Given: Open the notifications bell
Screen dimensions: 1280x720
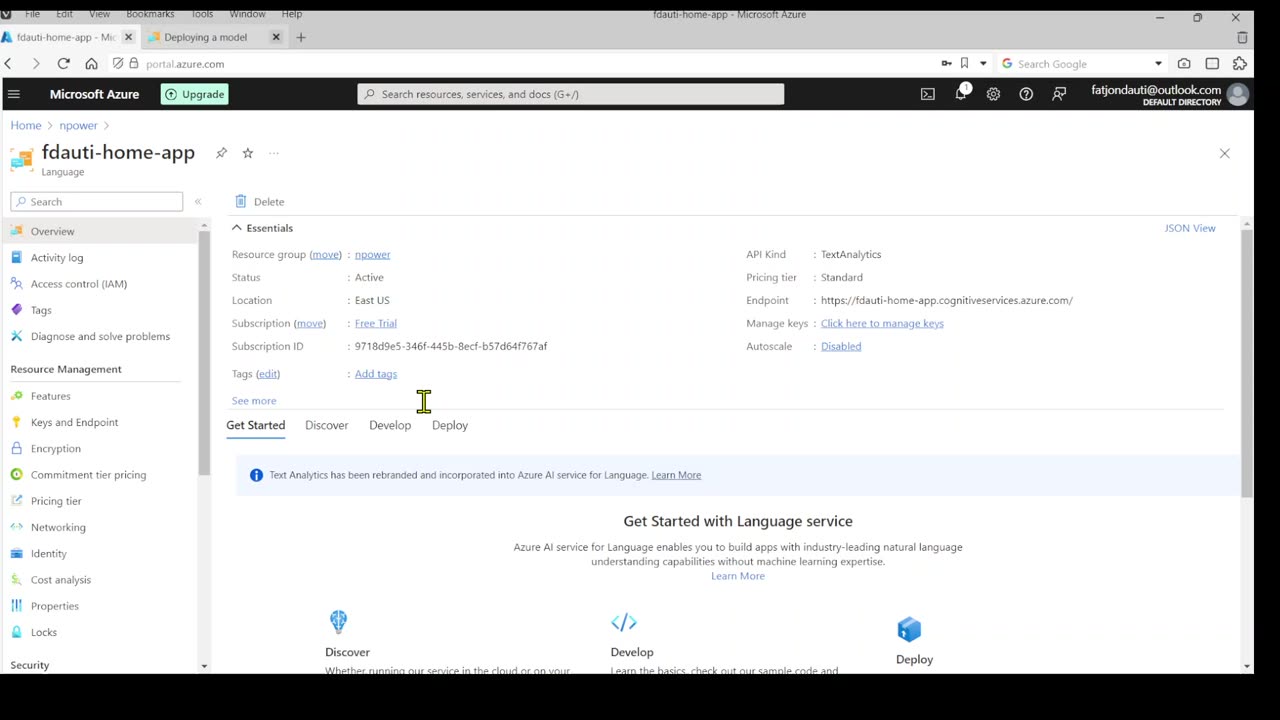Looking at the screenshot, I should (x=961, y=93).
